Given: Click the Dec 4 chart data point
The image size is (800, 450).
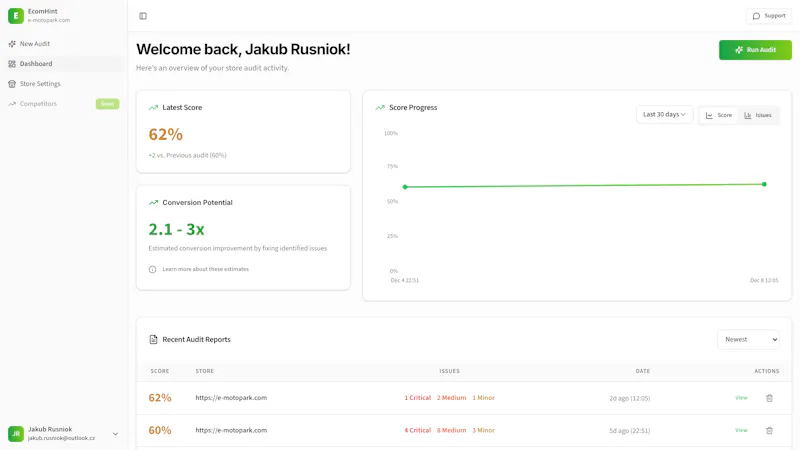Looking at the screenshot, I should [x=405, y=187].
